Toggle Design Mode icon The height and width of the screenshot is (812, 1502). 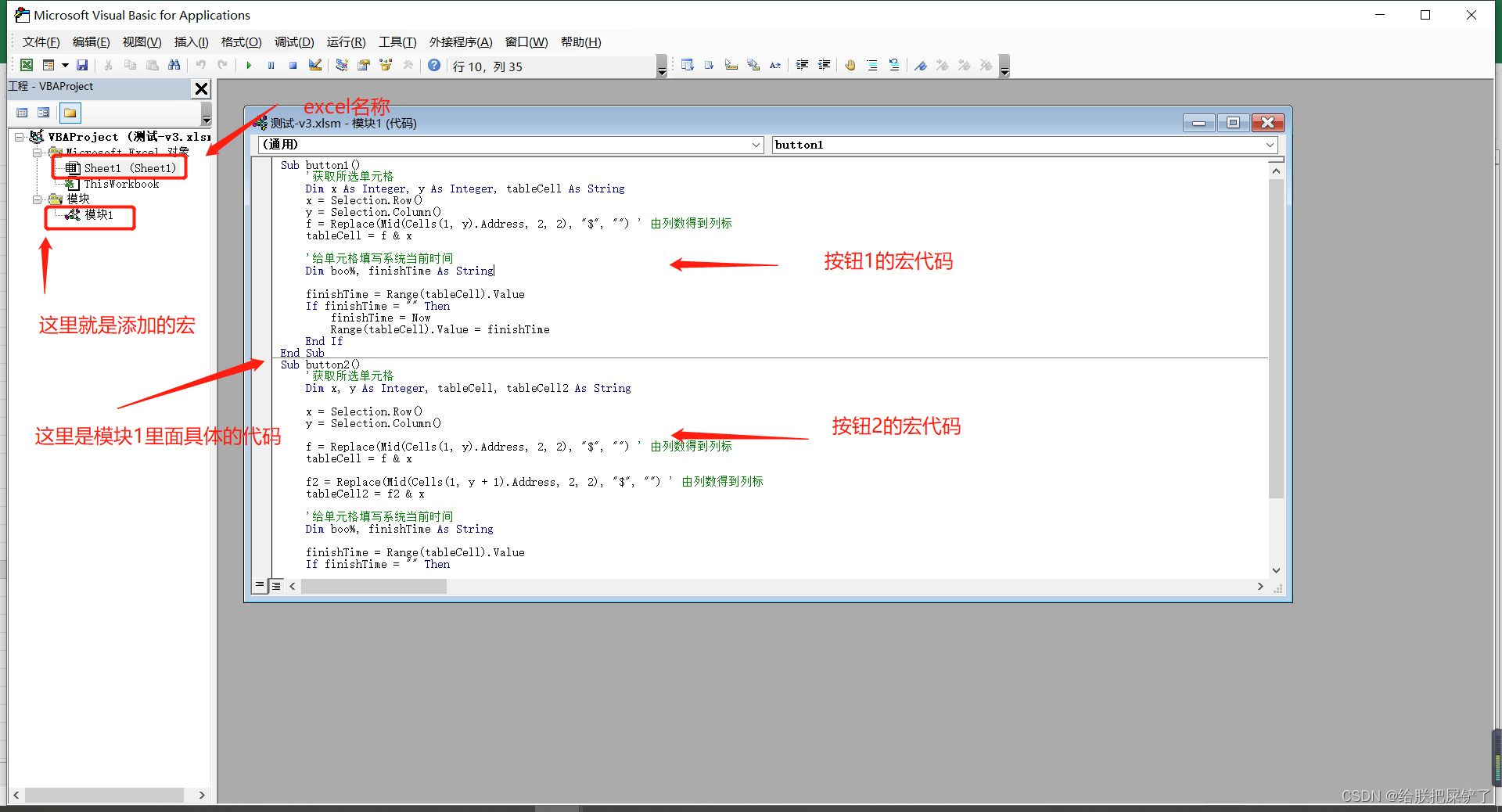pos(315,66)
